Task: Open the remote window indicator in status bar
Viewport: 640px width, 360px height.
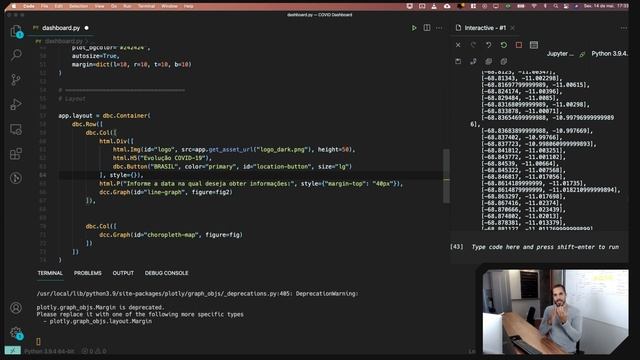Action: coord(13,351)
